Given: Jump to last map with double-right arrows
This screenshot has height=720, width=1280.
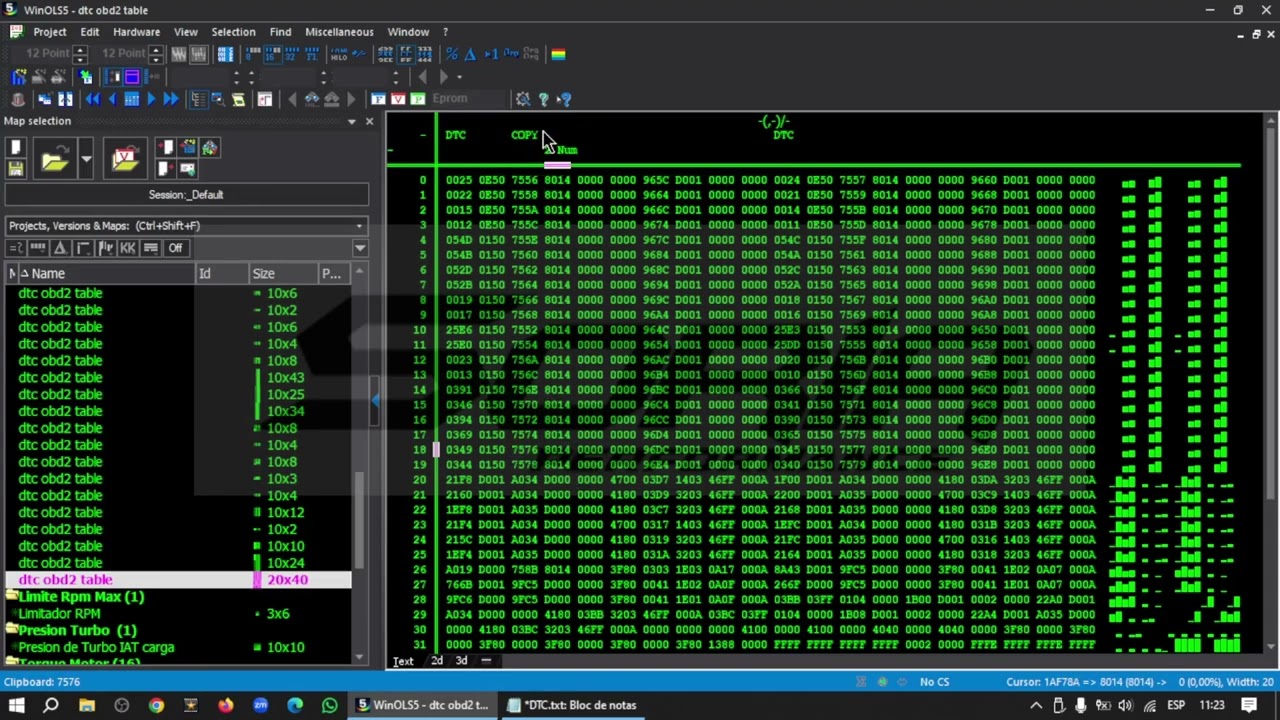Looking at the screenshot, I should click(x=171, y=99).
